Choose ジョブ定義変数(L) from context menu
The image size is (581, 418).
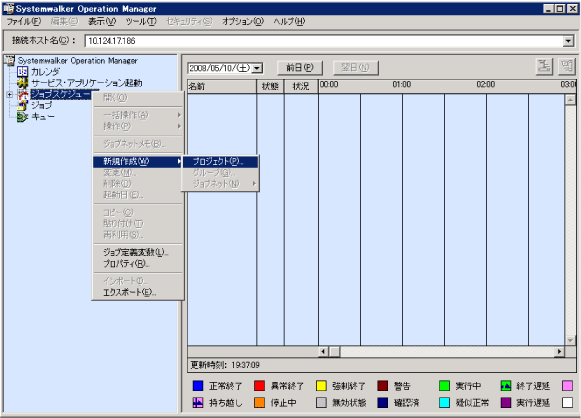click(137, 252)
